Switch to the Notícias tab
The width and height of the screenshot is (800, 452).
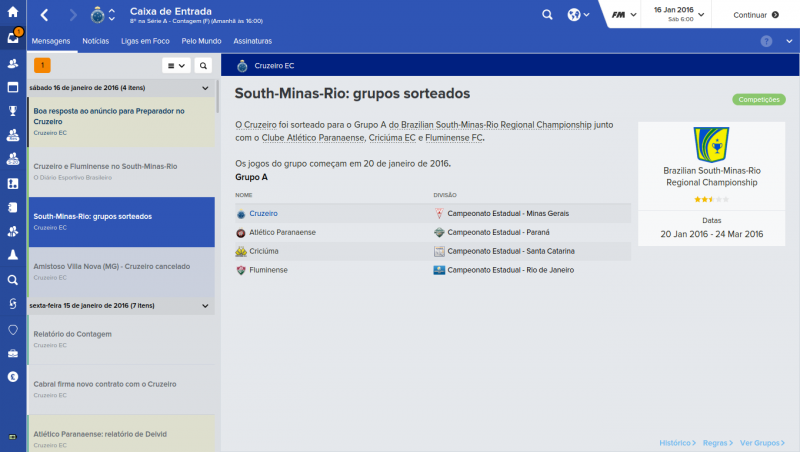96,41
